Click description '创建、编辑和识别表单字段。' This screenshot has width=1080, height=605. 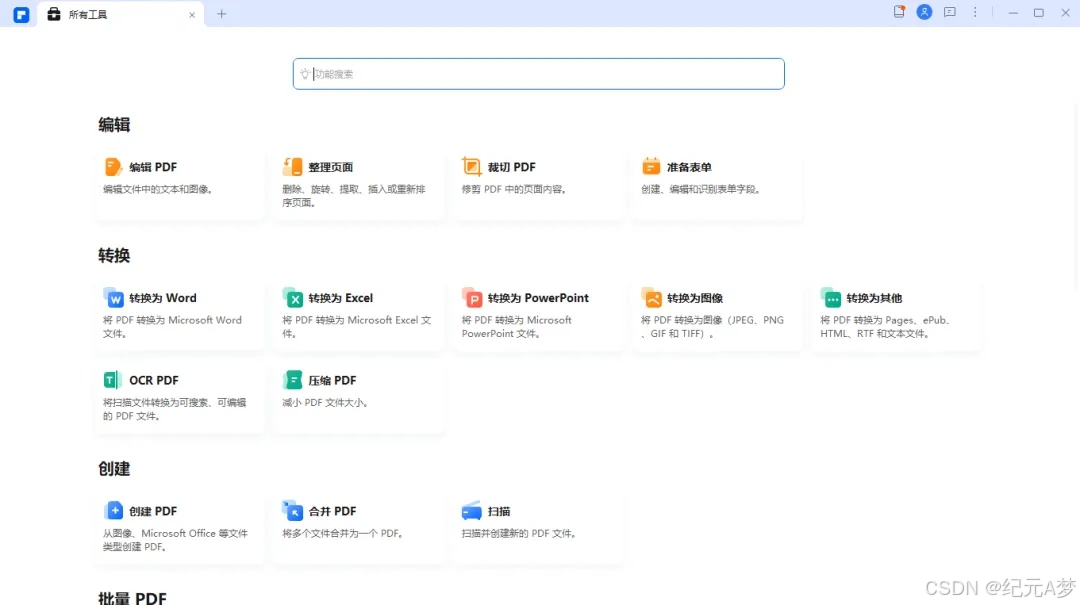[701, 189]
